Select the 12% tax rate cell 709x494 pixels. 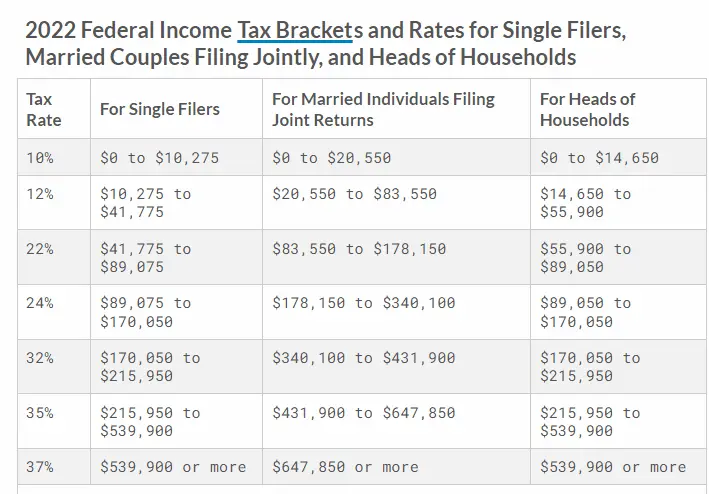pos(41,193)
